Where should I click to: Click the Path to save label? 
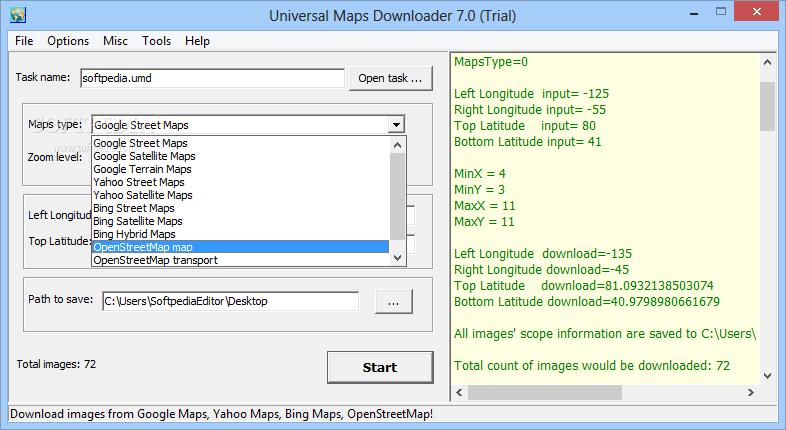tap(61, 299)
